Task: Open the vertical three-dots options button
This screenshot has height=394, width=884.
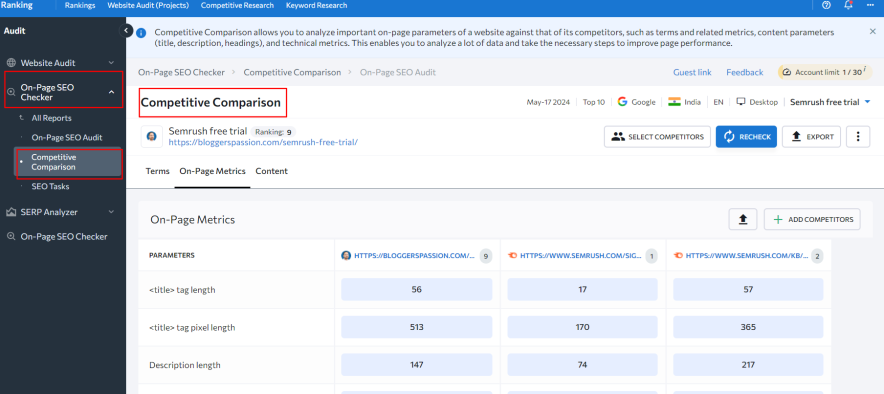Action: pyautogui.click(x=858, y=136)
